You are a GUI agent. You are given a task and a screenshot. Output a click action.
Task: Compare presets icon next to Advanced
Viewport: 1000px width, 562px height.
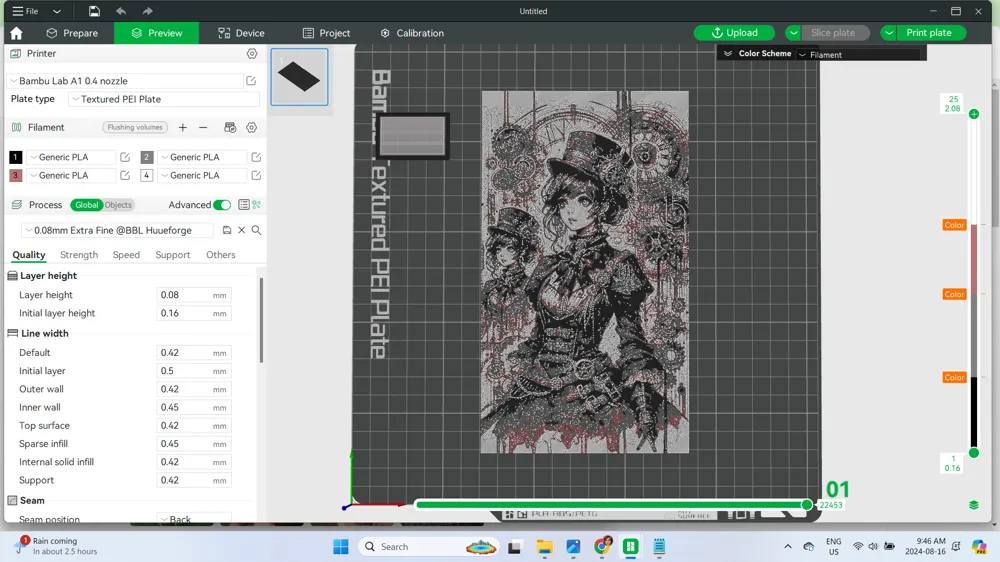tap(256, 205)
